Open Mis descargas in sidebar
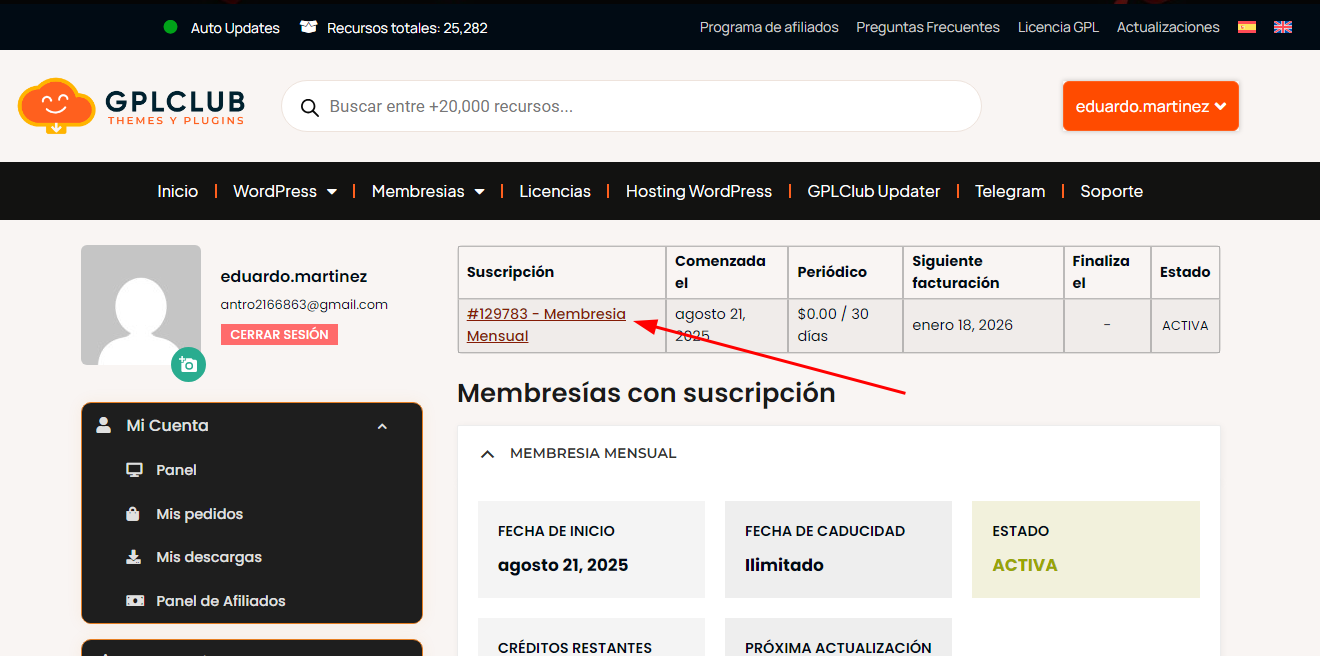 [209, 557]
